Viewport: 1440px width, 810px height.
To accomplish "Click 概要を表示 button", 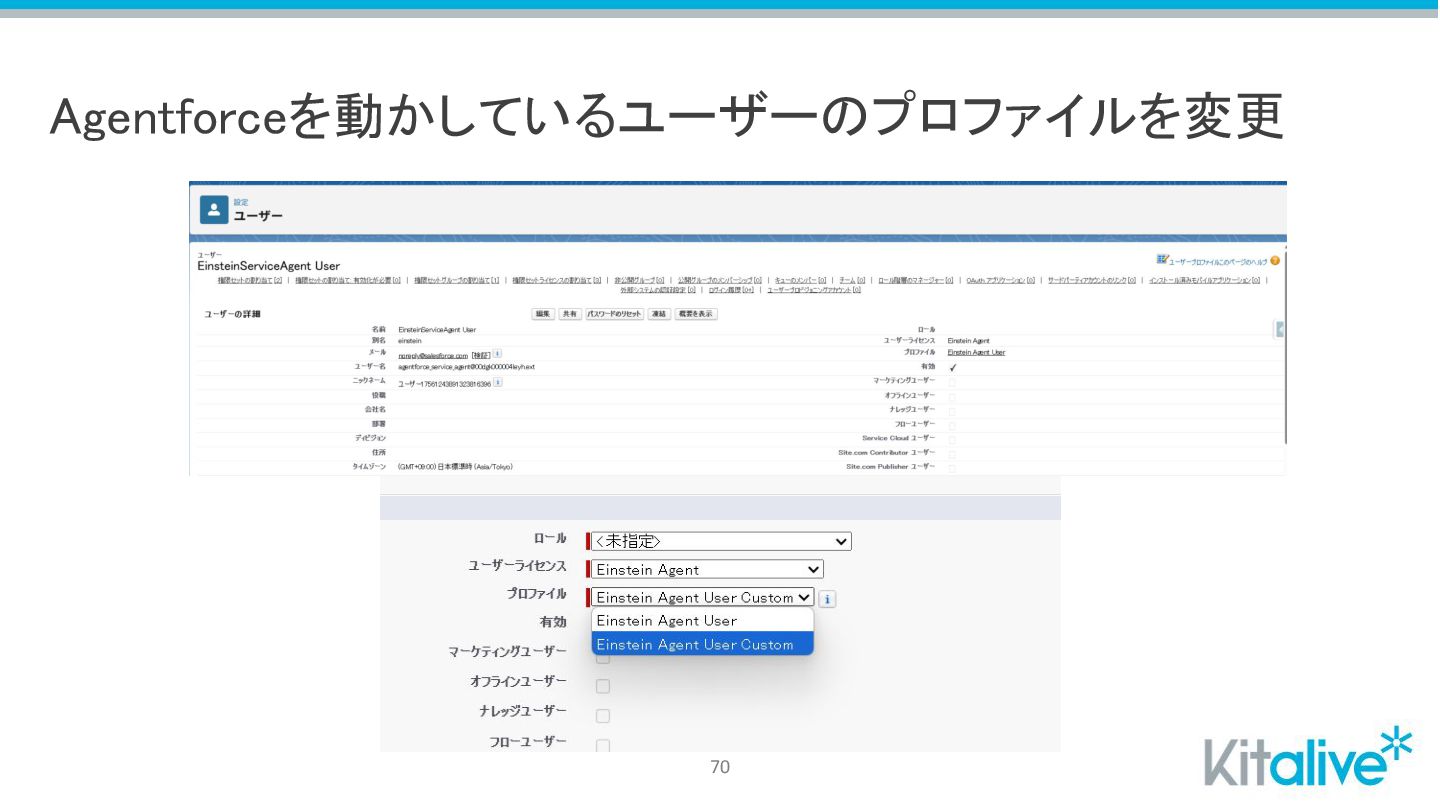I will click(696, 314).
